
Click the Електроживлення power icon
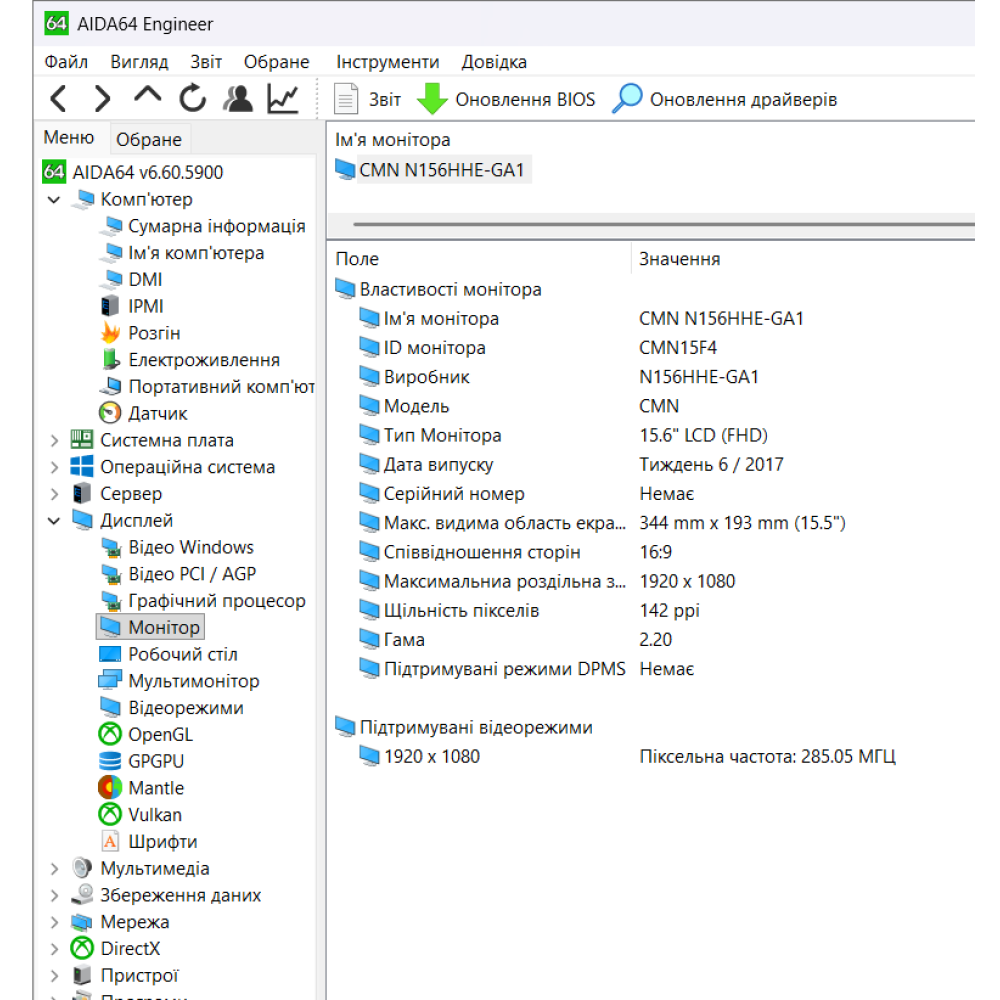pos(112,359)
